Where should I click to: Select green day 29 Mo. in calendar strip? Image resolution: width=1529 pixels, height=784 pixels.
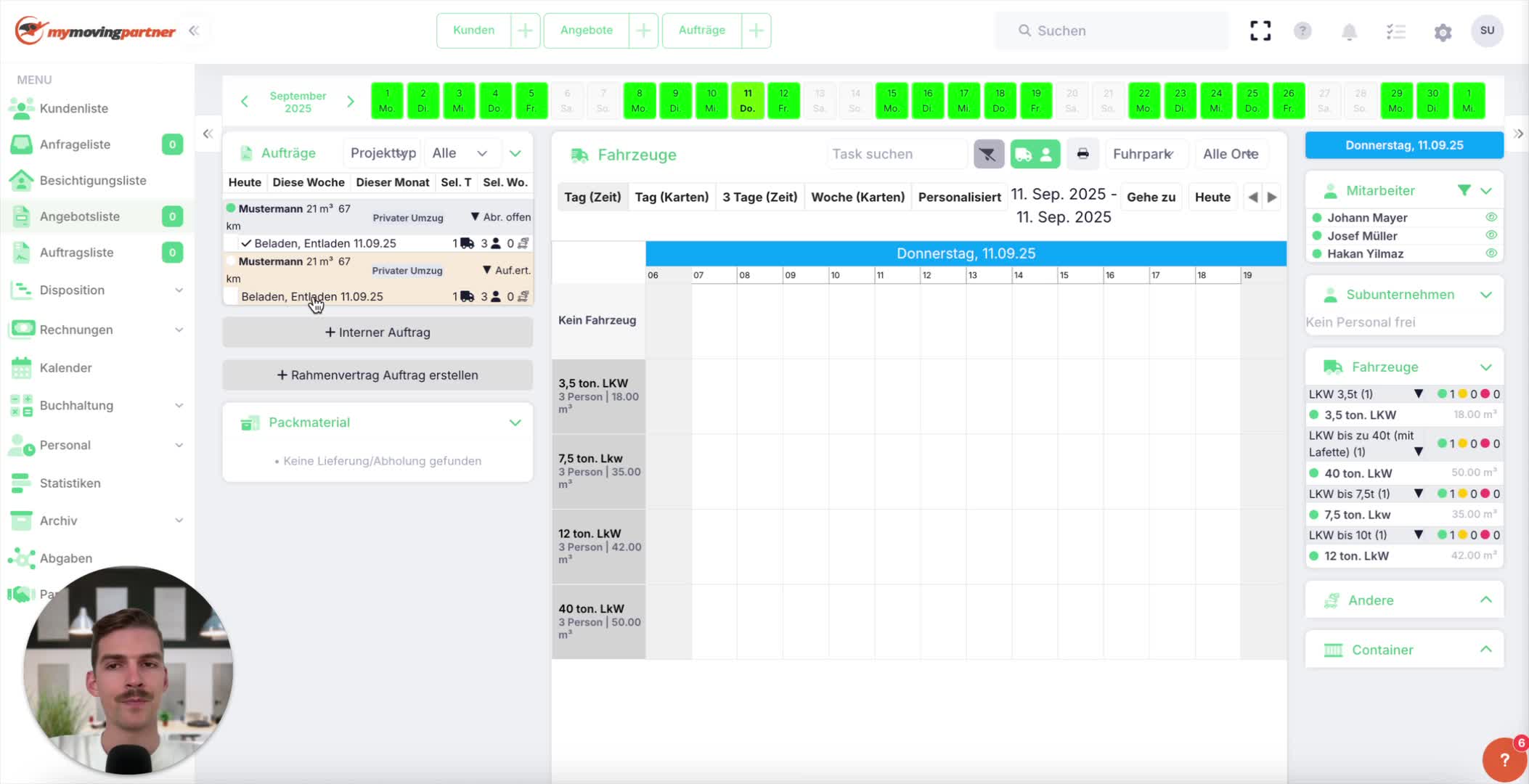coord(1396,101)
